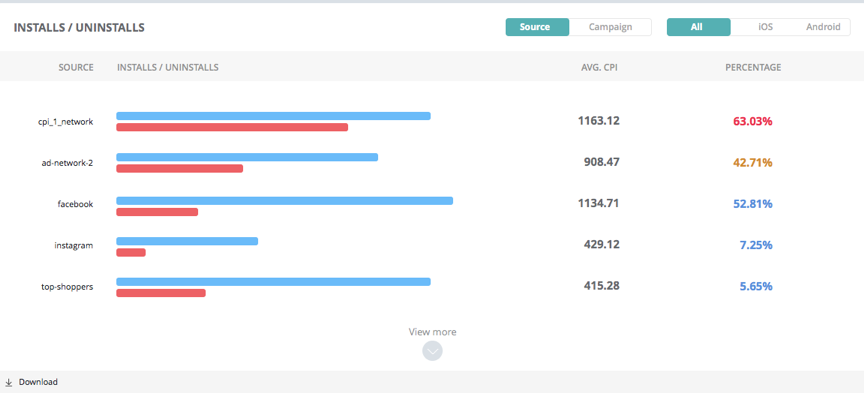Select the instagram source label
This screenshot has height=393, width=864.
point(74,246)
